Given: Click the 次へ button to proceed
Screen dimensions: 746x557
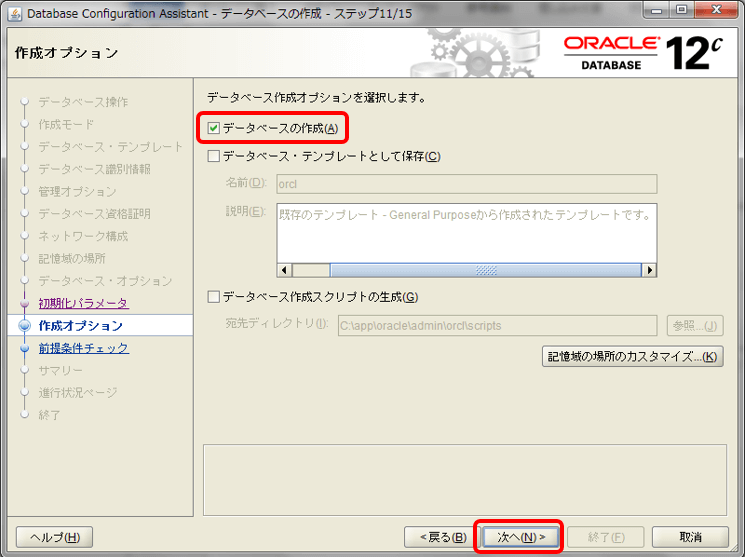Looking at the screenshot, I should (521, 537).
